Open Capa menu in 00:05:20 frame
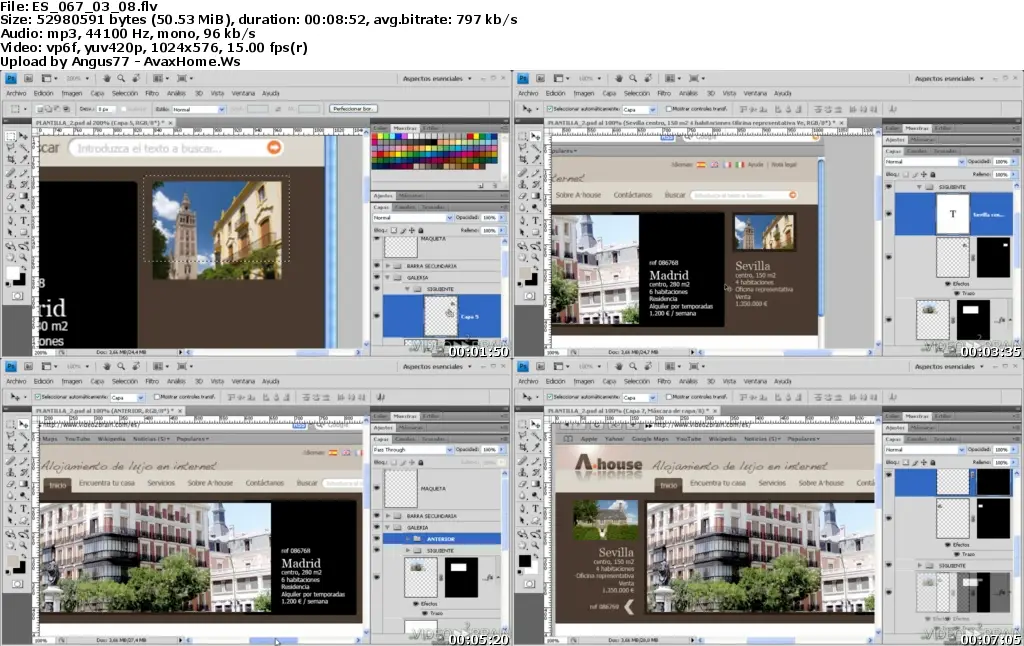Image resolution: width=1024 pixels, height=646 pixels. coord(97,381)
